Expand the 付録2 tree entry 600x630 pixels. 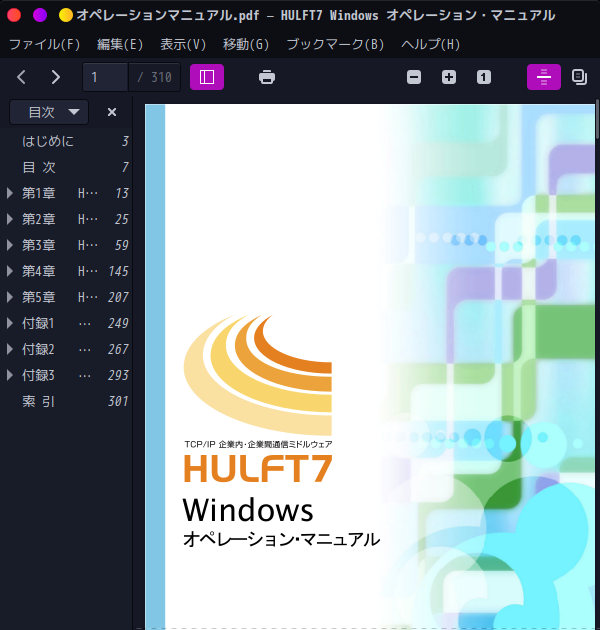[10, 349]
